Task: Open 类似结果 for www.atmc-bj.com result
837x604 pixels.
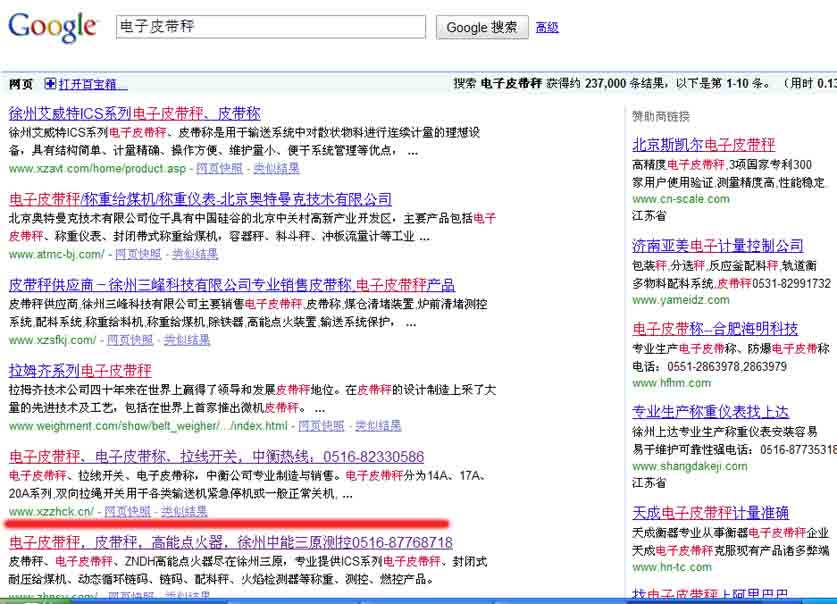Action: point(195,254)
